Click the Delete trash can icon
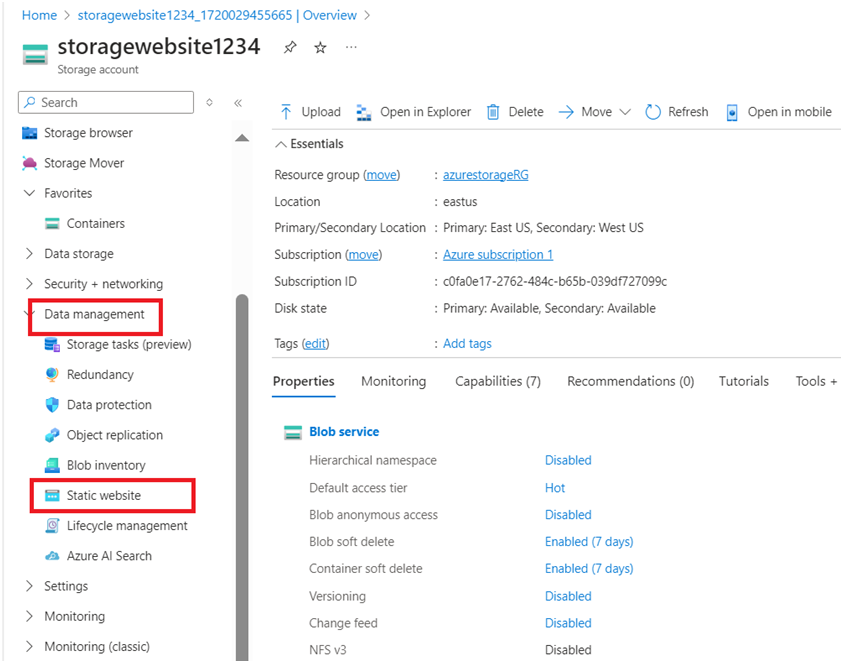Screen dimensions: 843x663 [x=493, y=112]
